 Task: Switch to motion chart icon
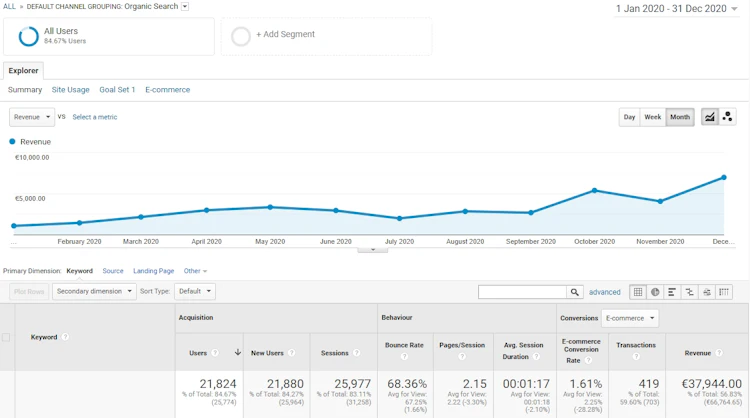tap(728, 117)
